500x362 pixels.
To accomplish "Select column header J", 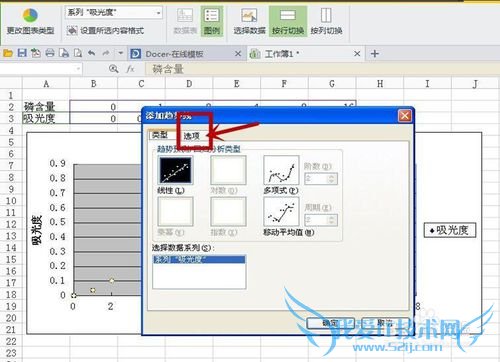I will tap(475, 84).
